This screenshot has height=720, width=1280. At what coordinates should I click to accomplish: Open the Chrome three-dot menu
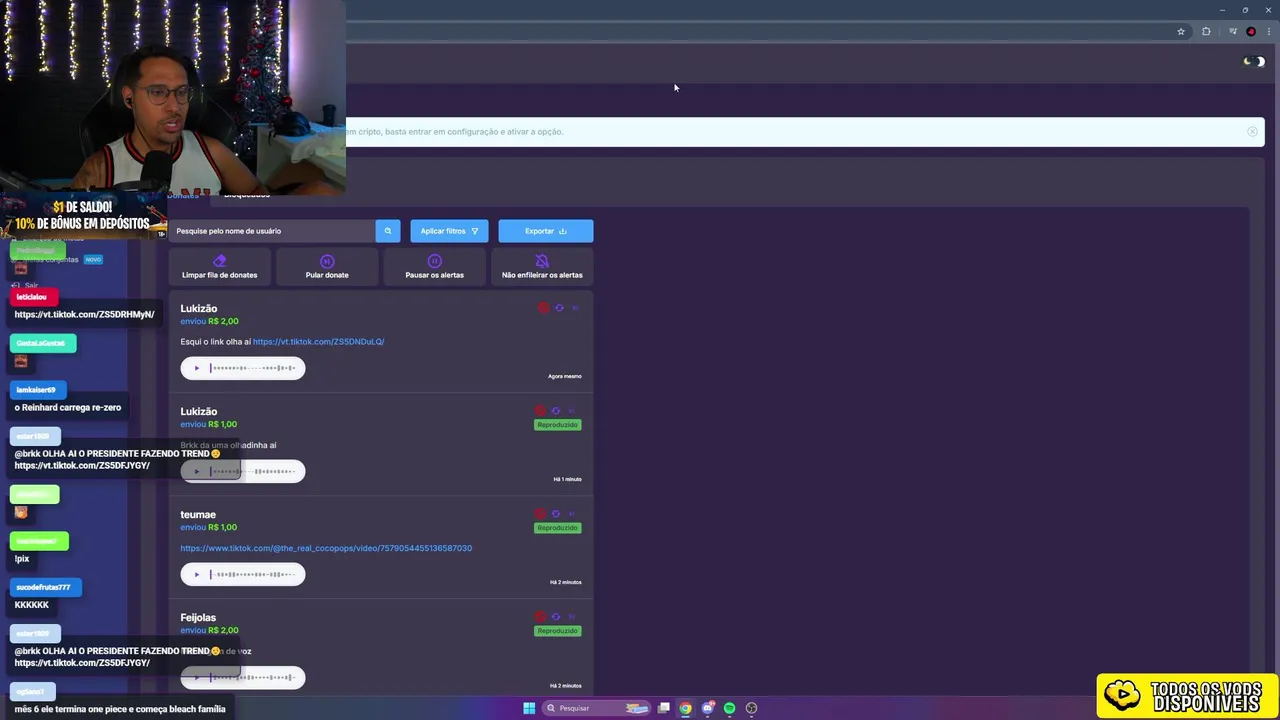pyautogui.click(x=1267, y=32)
